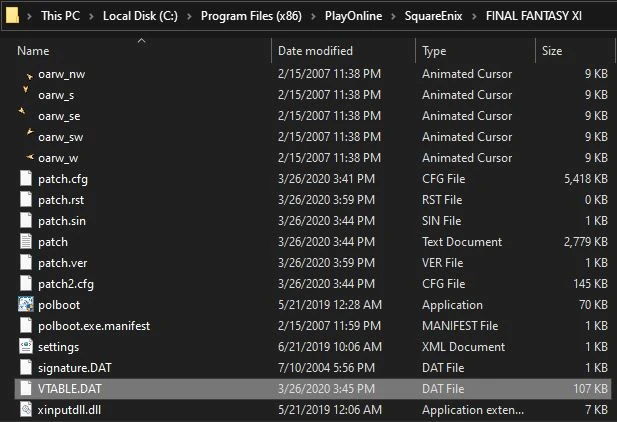Click the xinputdll.dll file icon
The width and height of the screenshot is (617, 422).
pyautogui.click(x=26, y=409)
